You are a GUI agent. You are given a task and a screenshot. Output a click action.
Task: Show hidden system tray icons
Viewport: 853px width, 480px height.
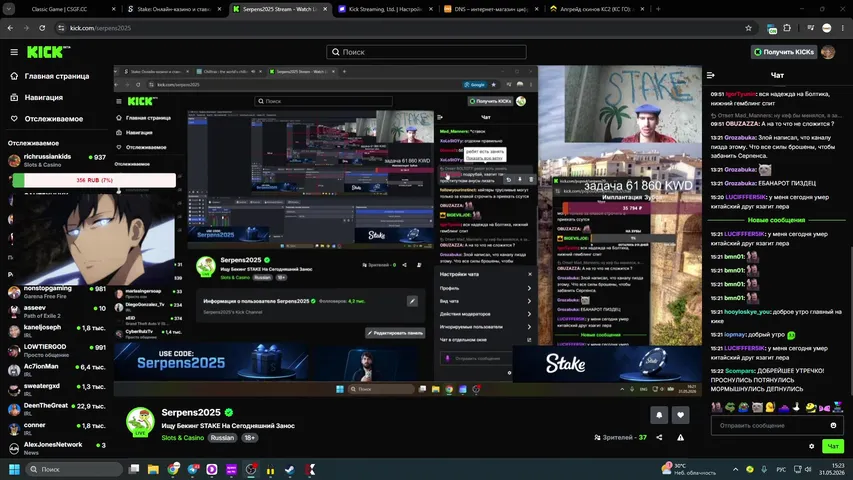735,469
